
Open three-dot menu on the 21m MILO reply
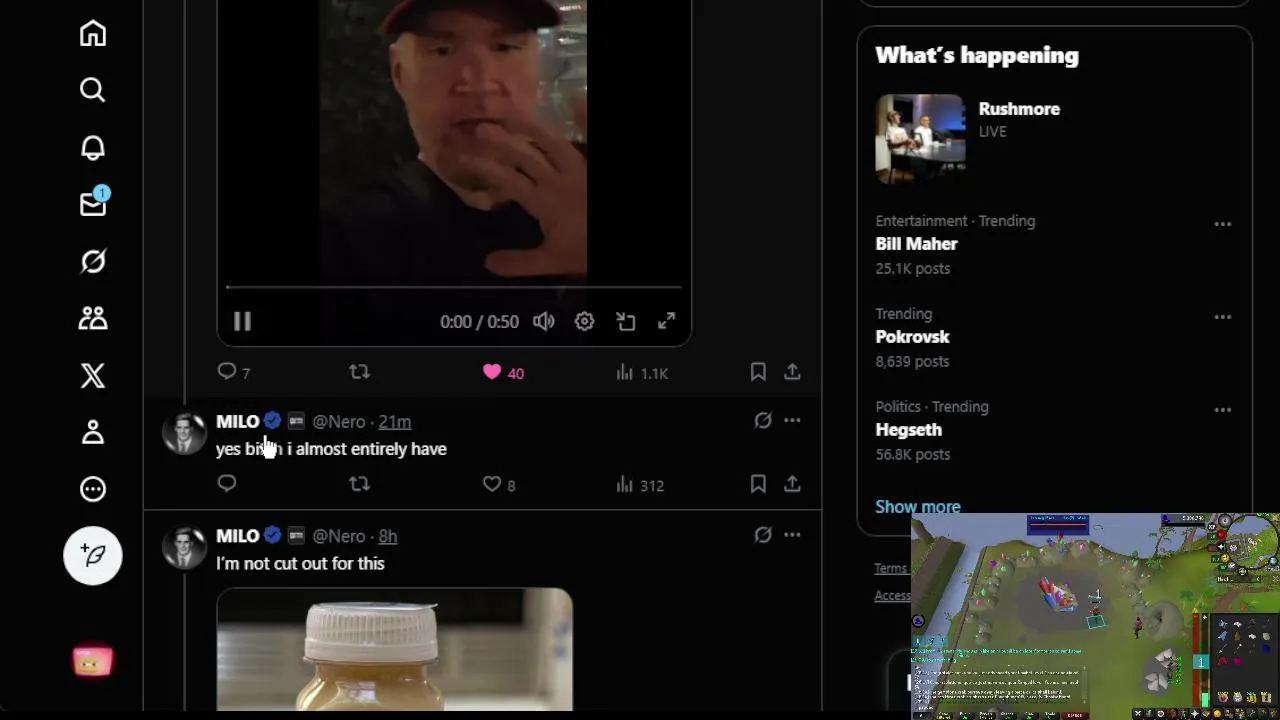[x=792, y=421]
